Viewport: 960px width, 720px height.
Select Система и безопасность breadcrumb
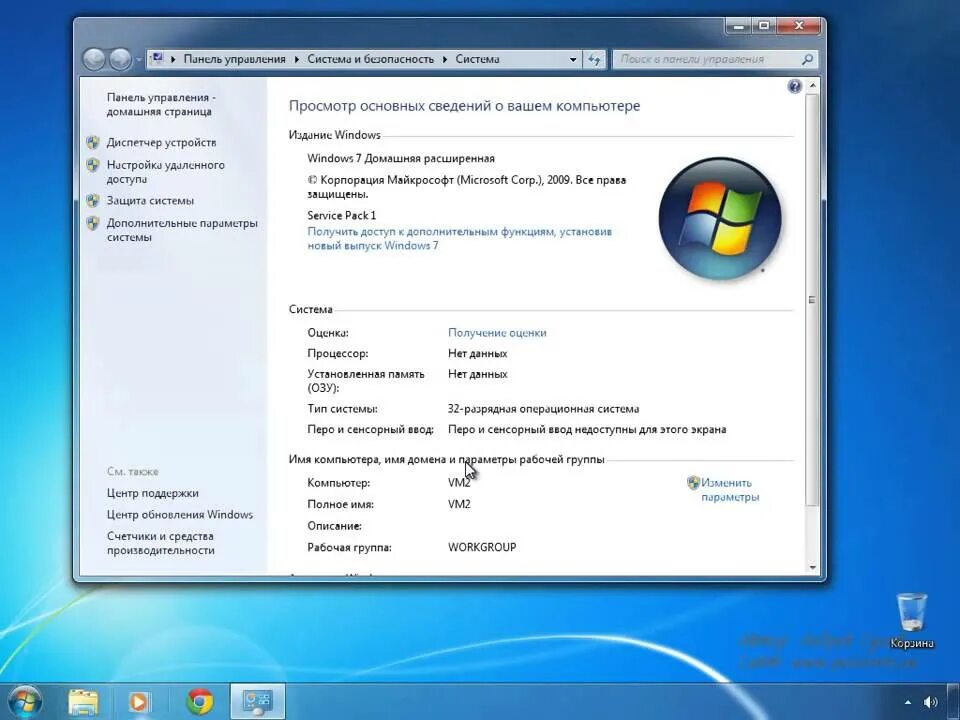(370, 59)
